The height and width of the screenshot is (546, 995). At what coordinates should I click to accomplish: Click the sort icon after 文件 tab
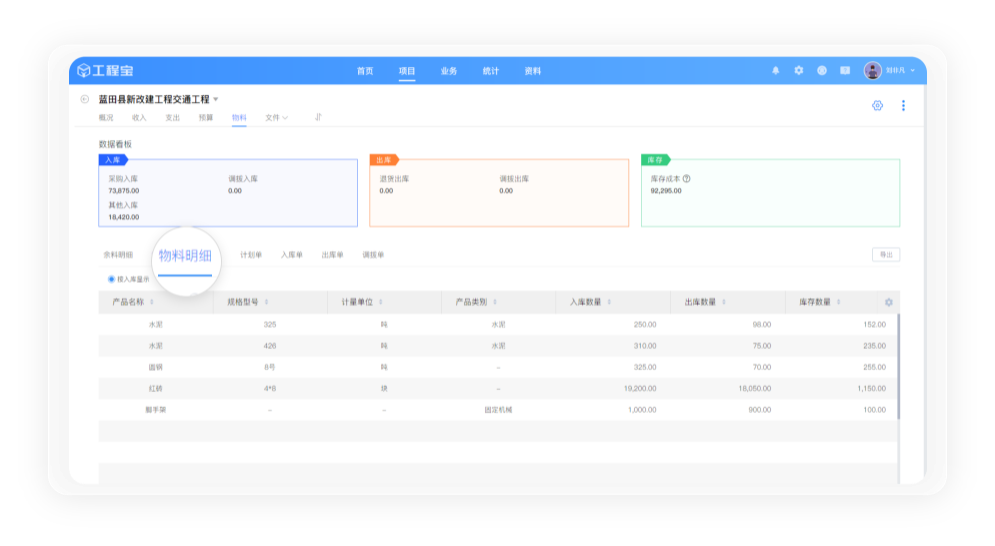318,117
